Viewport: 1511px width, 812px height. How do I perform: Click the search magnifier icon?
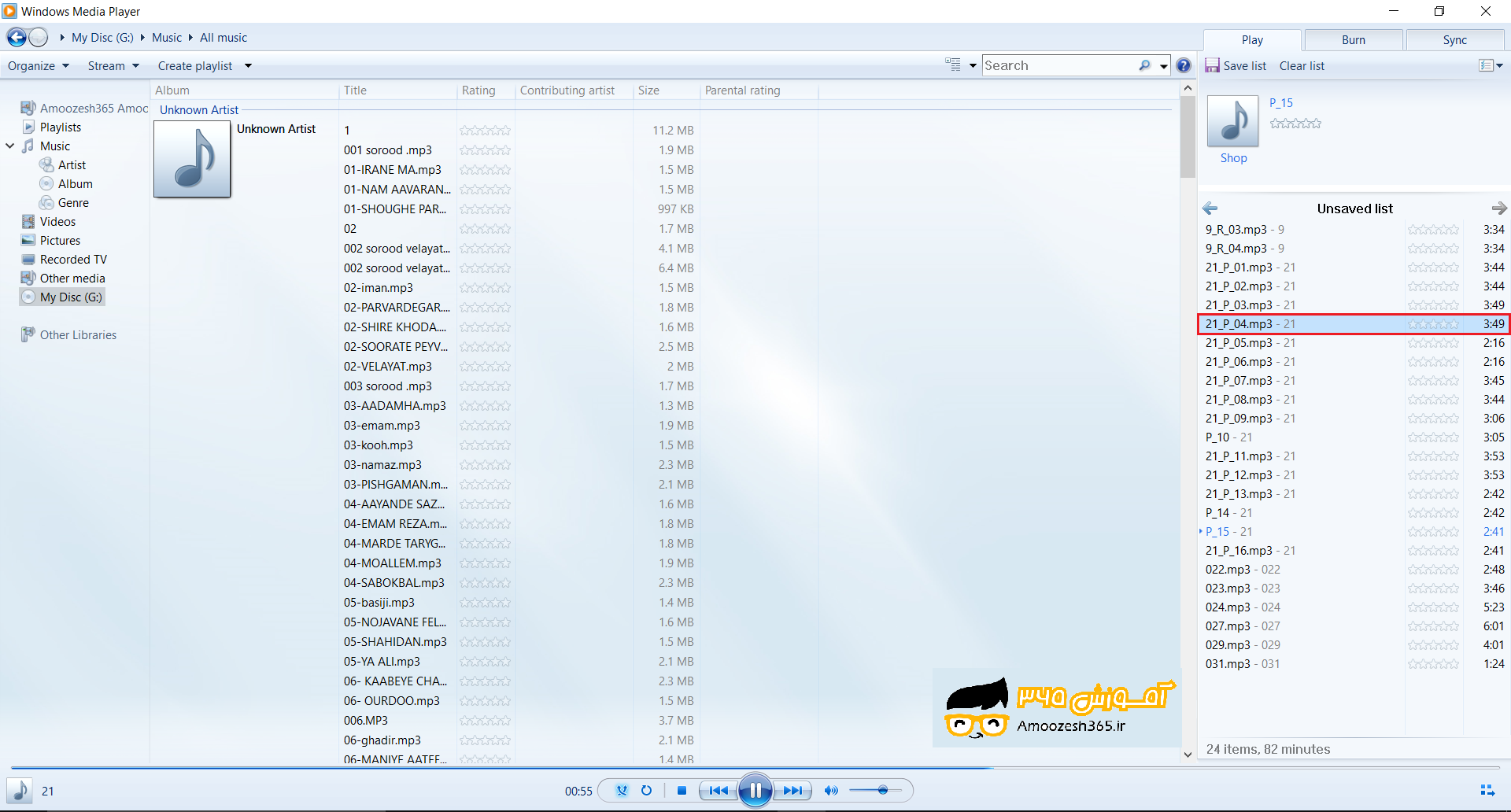point(1144,66)
